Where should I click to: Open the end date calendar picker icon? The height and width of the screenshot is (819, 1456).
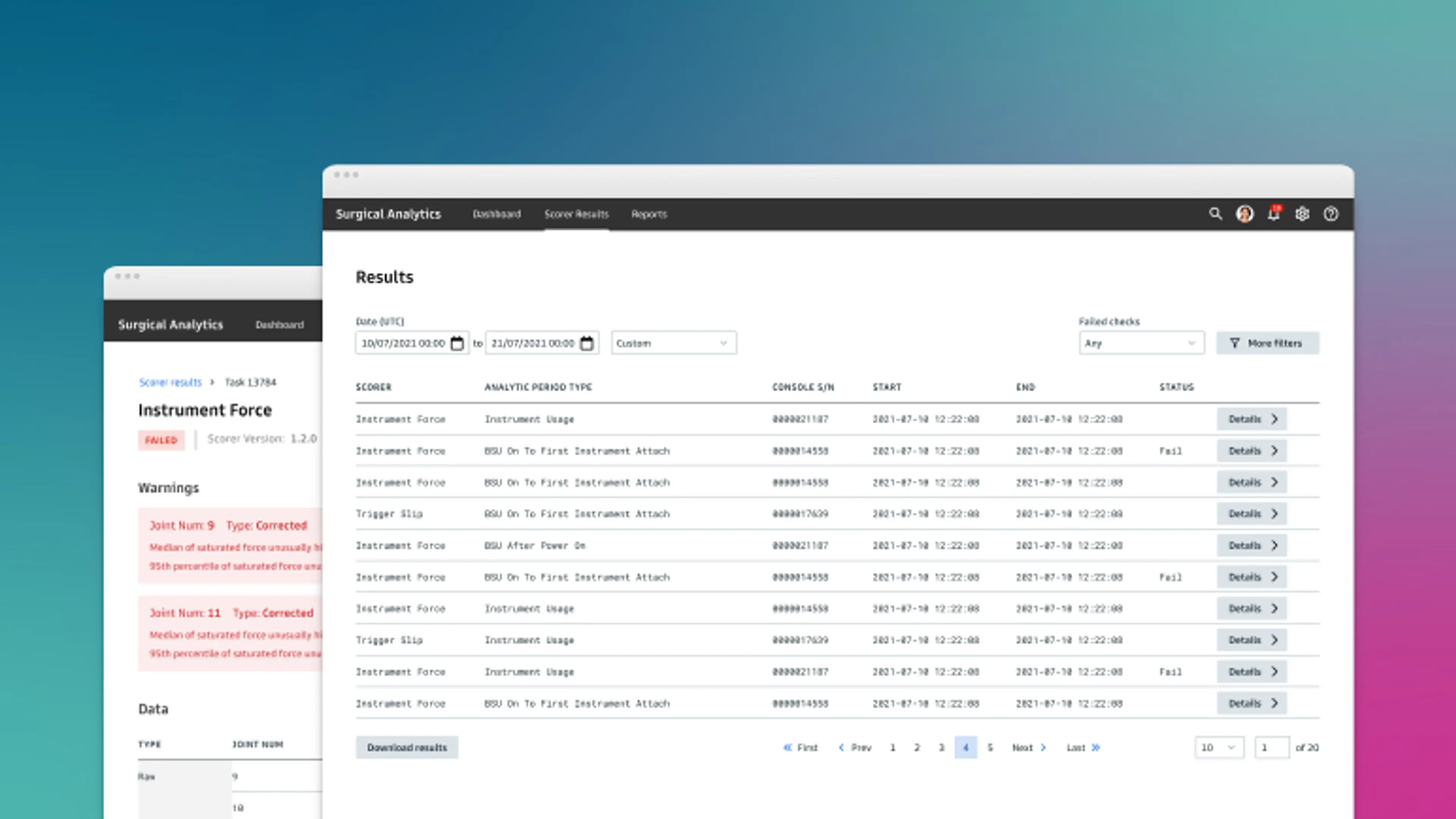pyautogui.click(x=587, y=343)
